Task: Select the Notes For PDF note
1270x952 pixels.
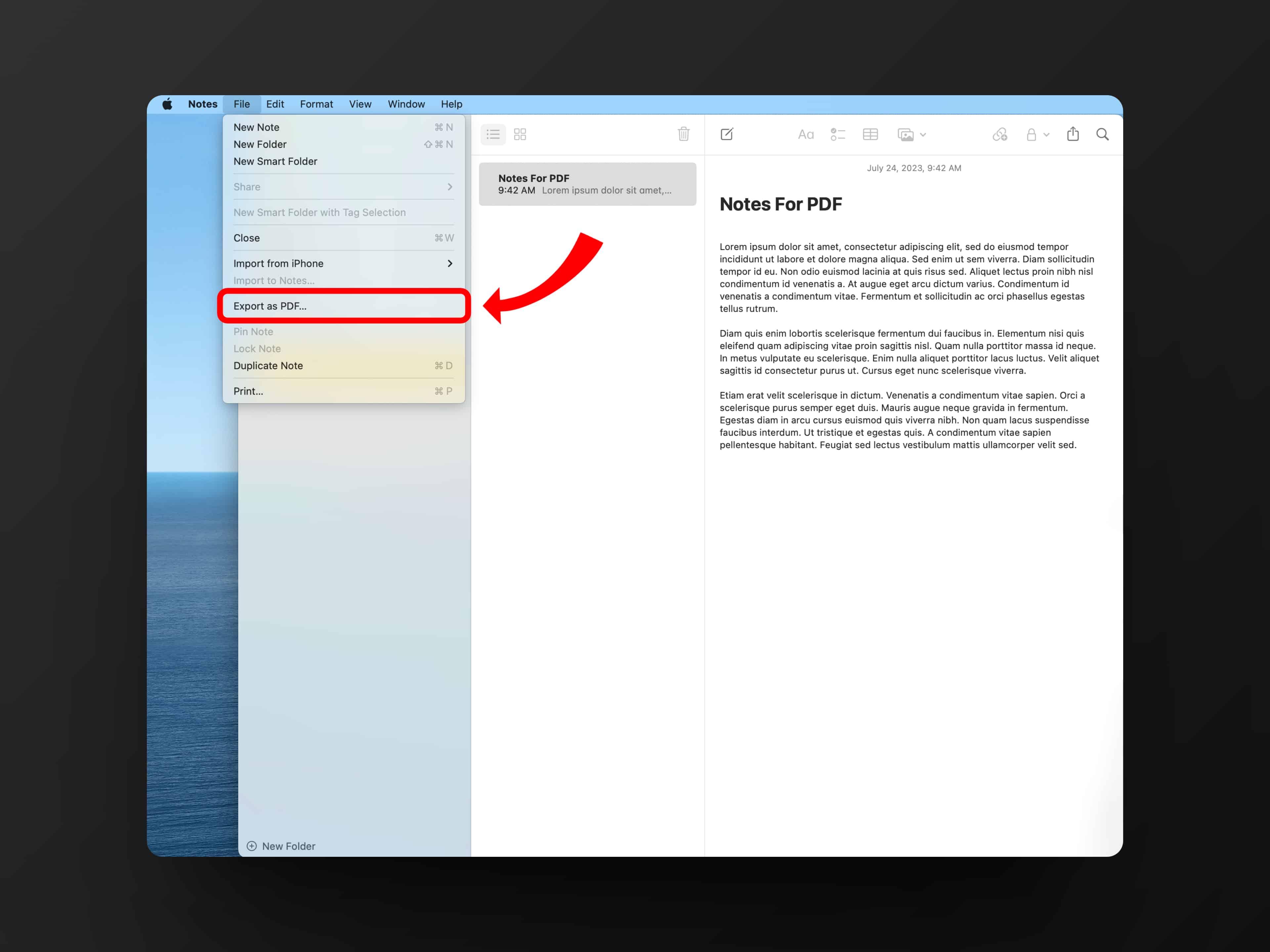Action: [587, 184]
